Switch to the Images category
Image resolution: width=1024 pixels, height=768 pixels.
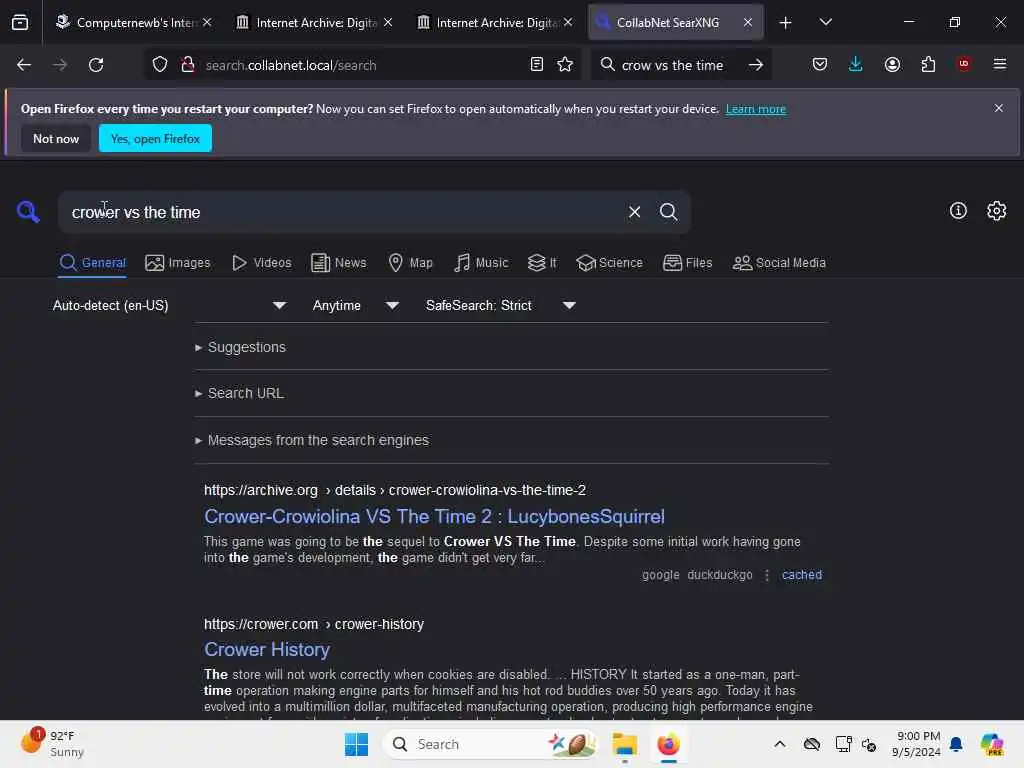click(x=178, y=263)
